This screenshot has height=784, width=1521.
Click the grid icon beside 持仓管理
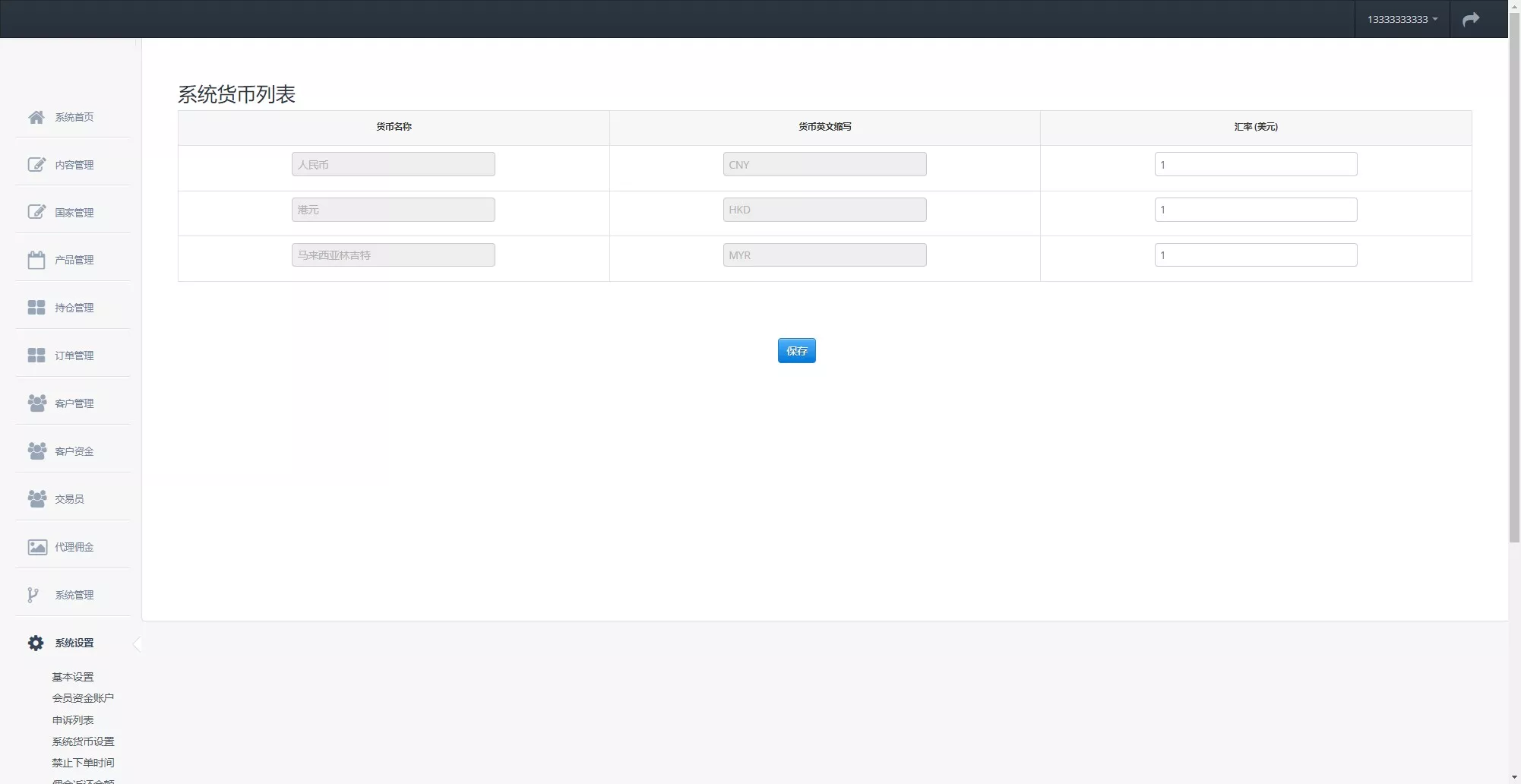tap(36, 308)
